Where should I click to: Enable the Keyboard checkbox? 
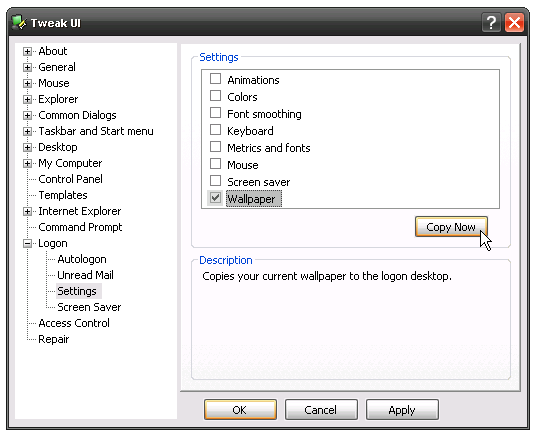[215, 130]
